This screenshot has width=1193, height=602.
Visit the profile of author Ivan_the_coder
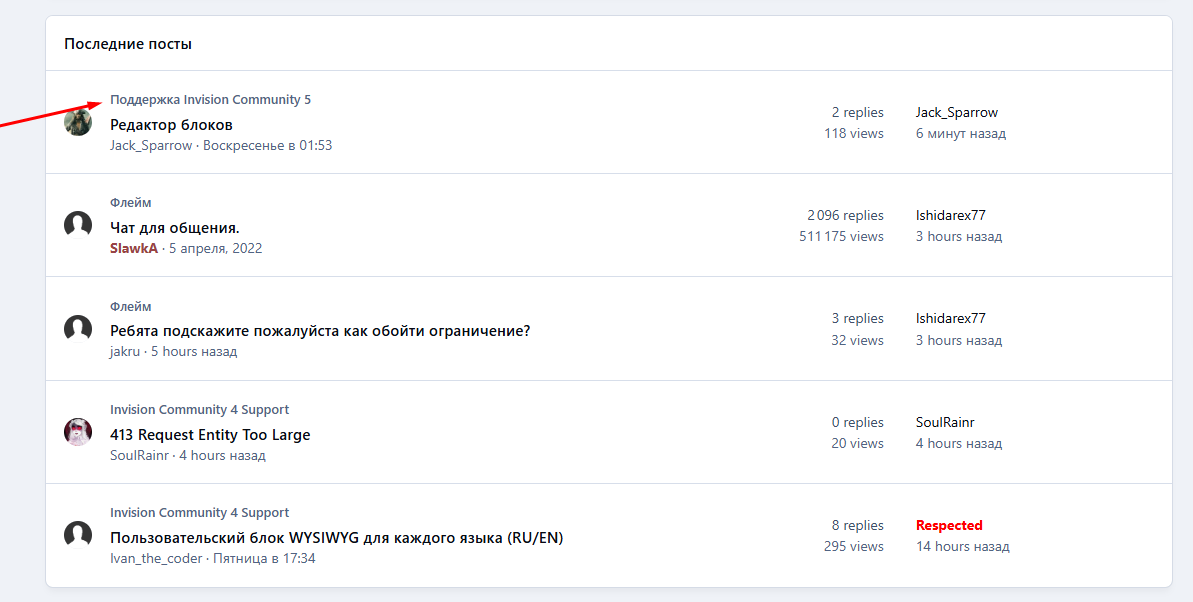pos(156,559)
